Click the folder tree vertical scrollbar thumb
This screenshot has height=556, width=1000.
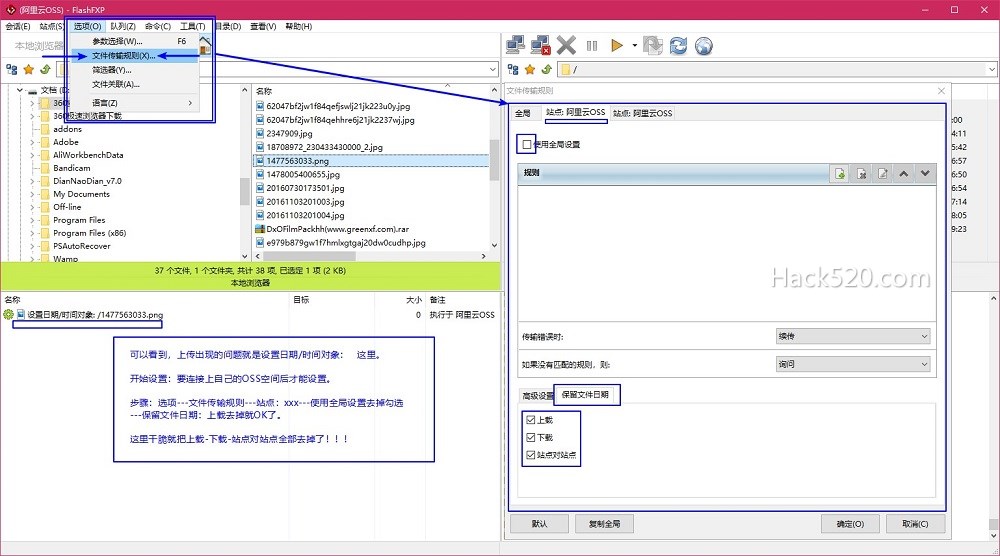244,191
